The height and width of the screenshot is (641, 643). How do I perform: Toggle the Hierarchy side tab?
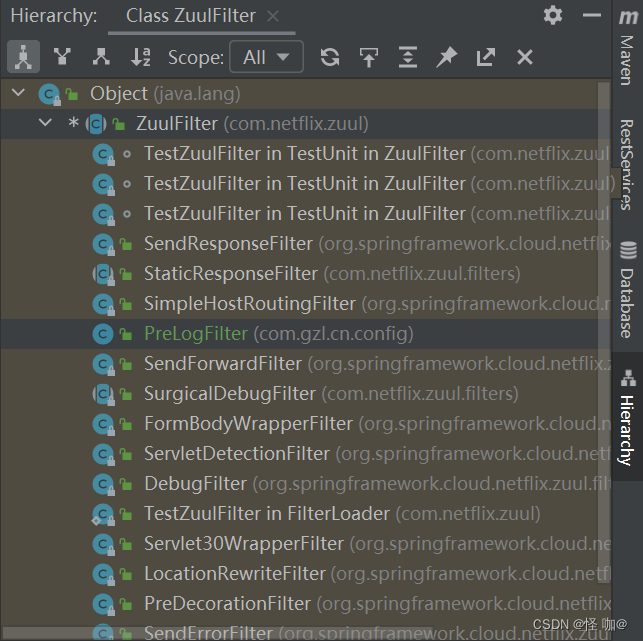point(627,416)
